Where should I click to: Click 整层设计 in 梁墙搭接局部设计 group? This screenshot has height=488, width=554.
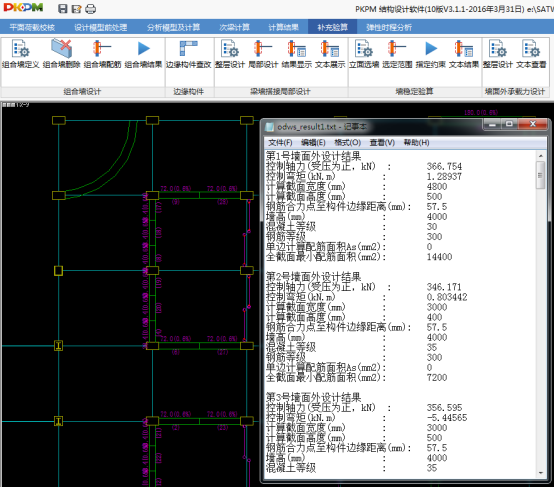pyautogui.click(x=230, y=54)
